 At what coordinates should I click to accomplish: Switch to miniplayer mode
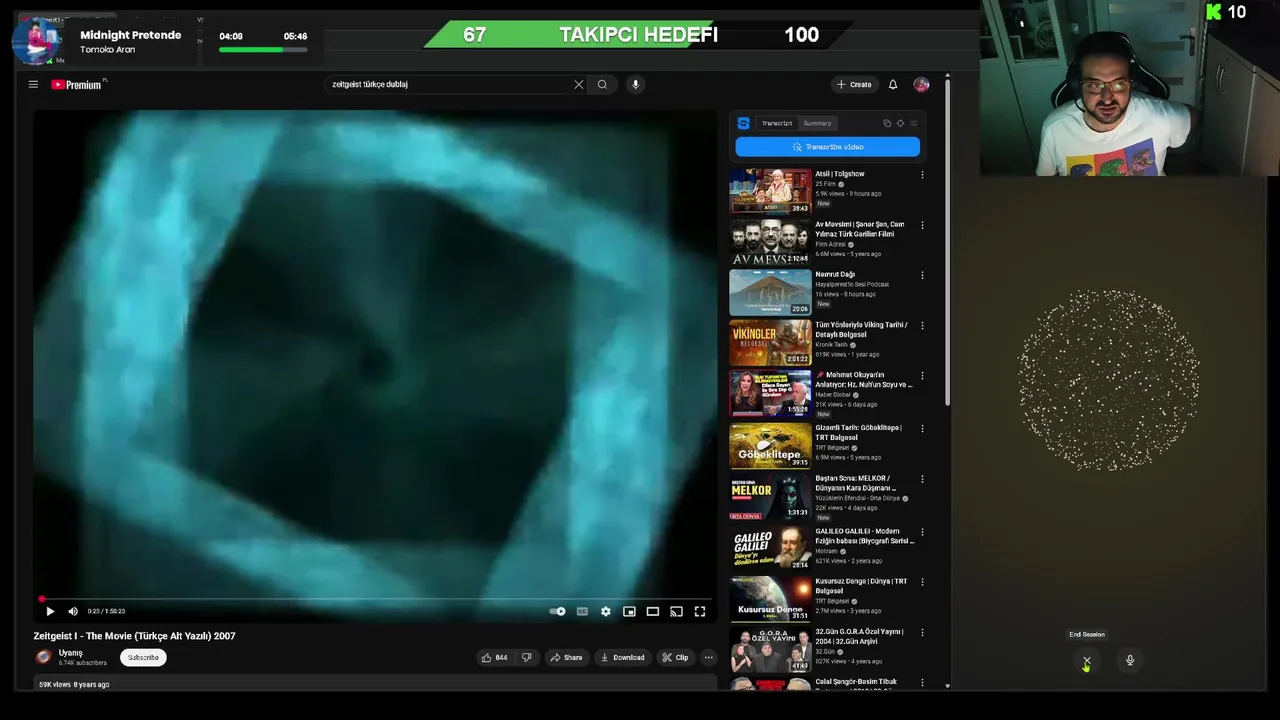tap(629, 611)
